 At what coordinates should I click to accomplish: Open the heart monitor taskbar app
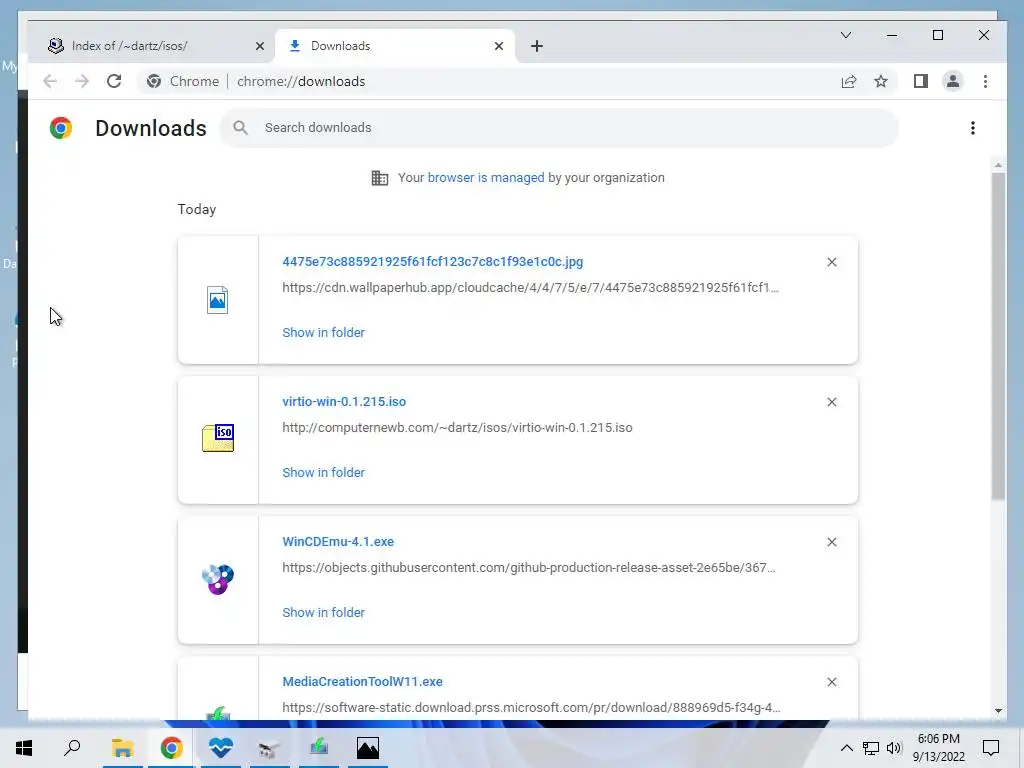point(221,748)
